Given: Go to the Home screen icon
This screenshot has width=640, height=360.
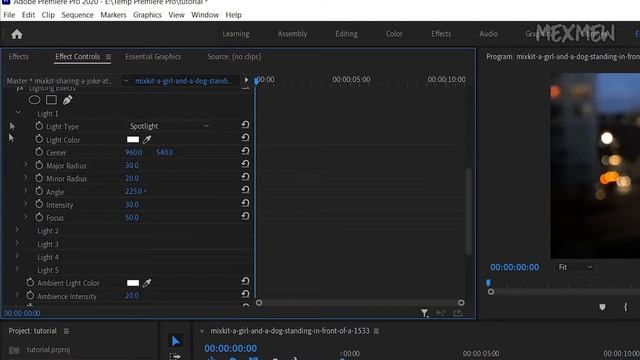Looking at the screenshot, I should (17, 34).
